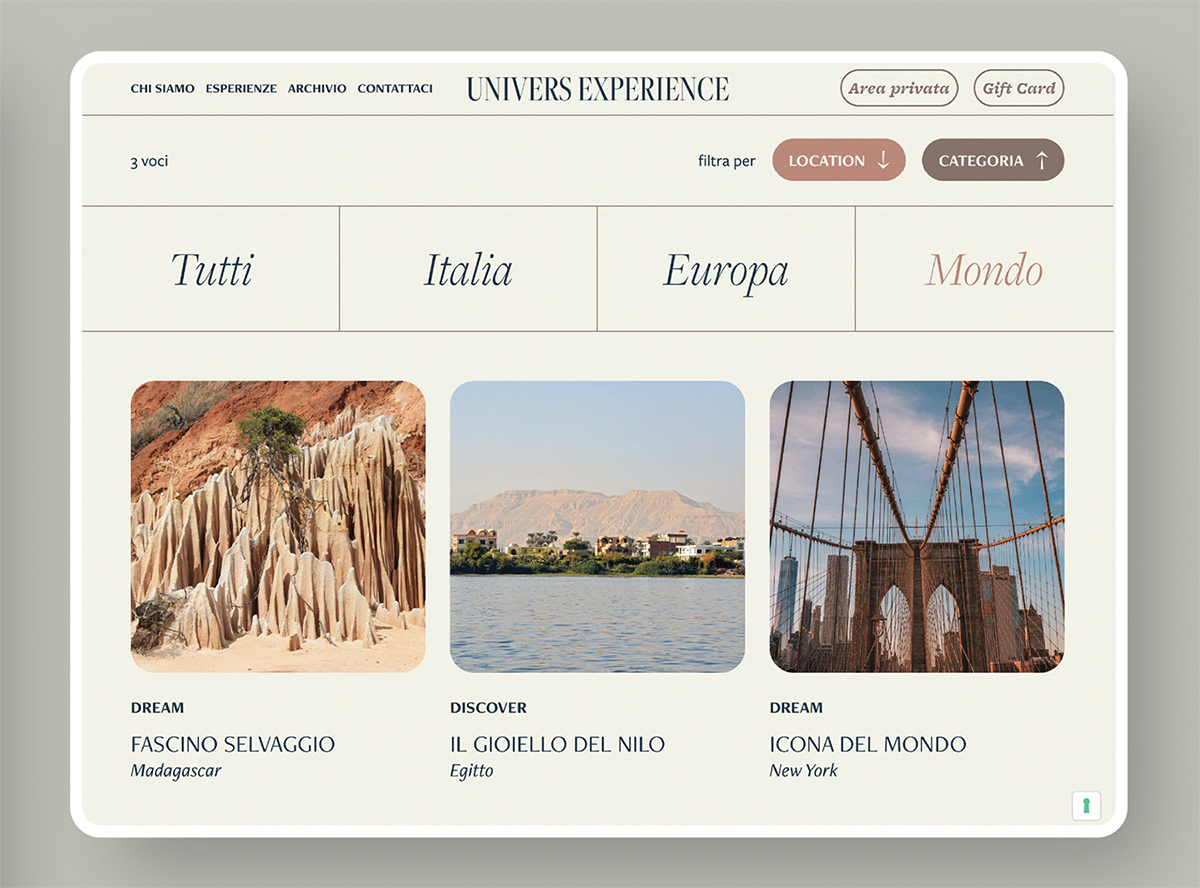Click the Univers Experience logo
Screen dimensions: 1200x888
pos(597,89)
